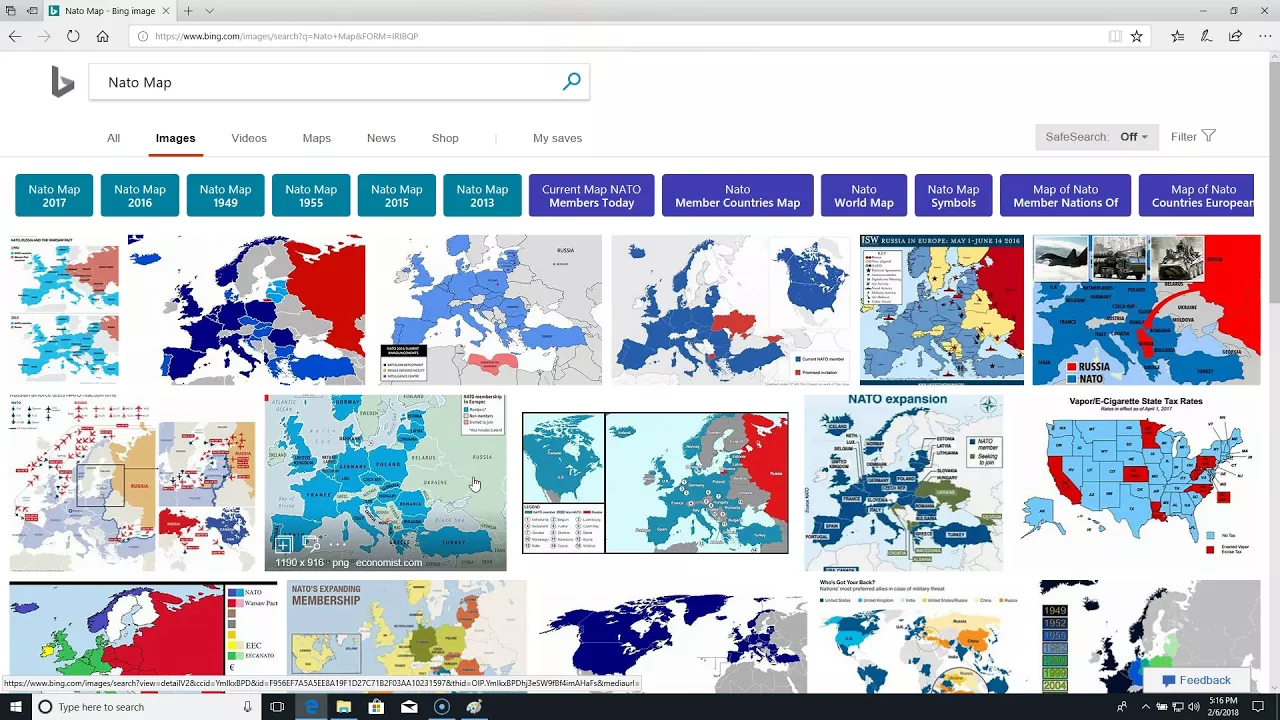Choose Nato Member Countries Map chip
The image size is (1280, 720).
(738, 196)
